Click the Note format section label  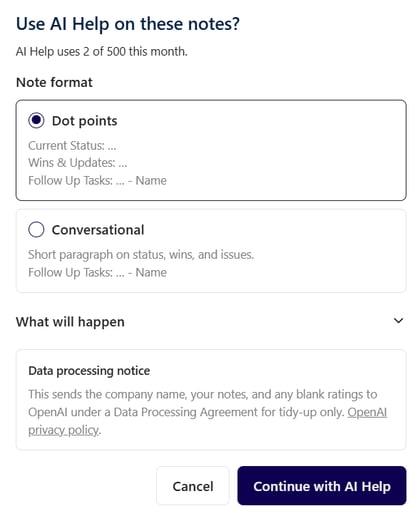[54, 82]
